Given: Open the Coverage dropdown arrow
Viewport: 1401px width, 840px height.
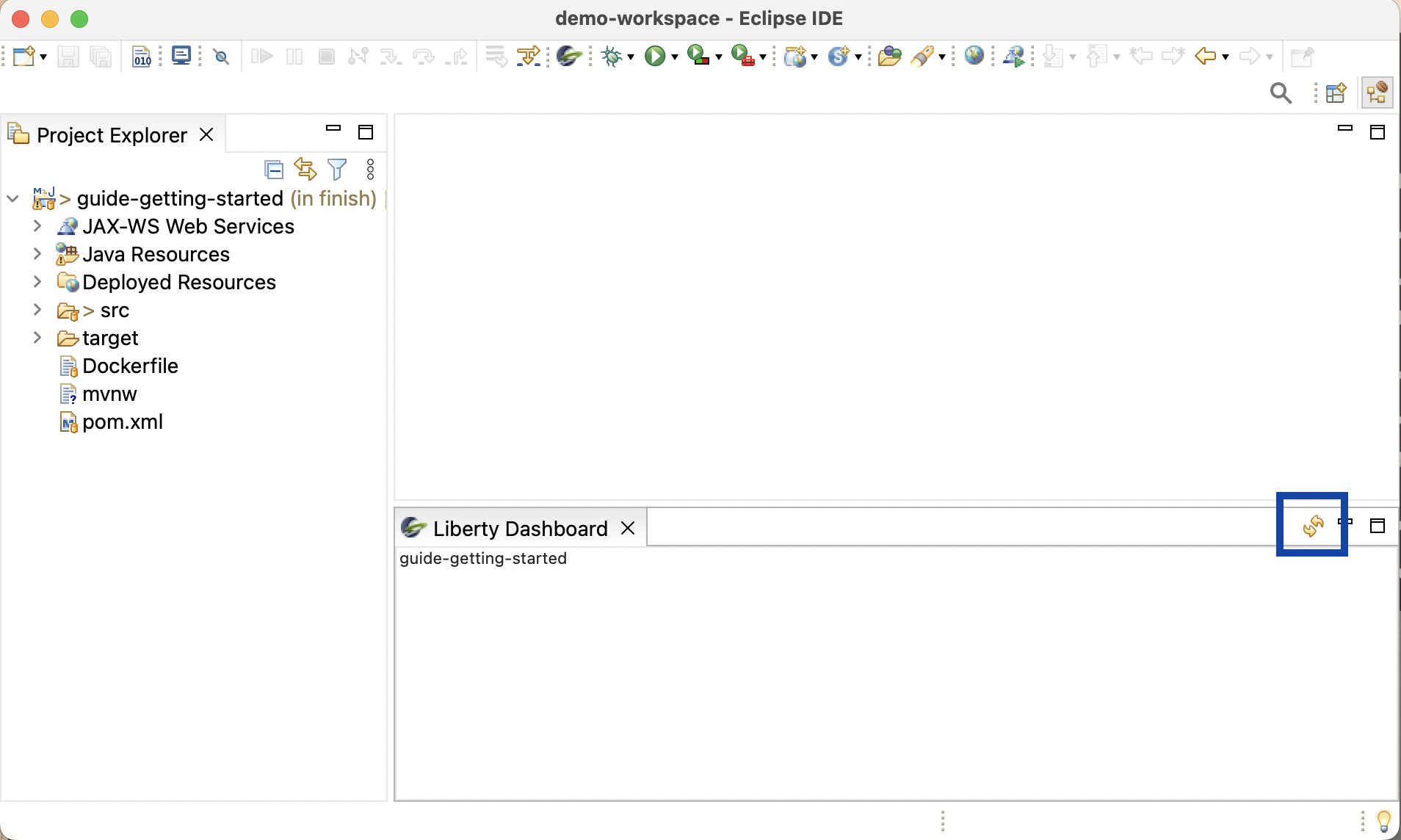Looking at the screenshot, I should click(719, 57).
